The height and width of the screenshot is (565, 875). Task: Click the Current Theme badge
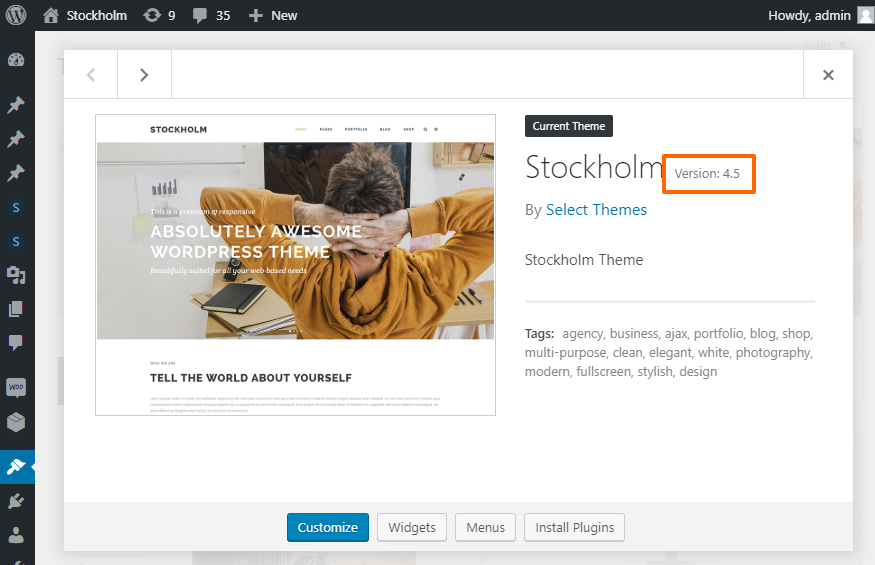click(x=569, y=126)
